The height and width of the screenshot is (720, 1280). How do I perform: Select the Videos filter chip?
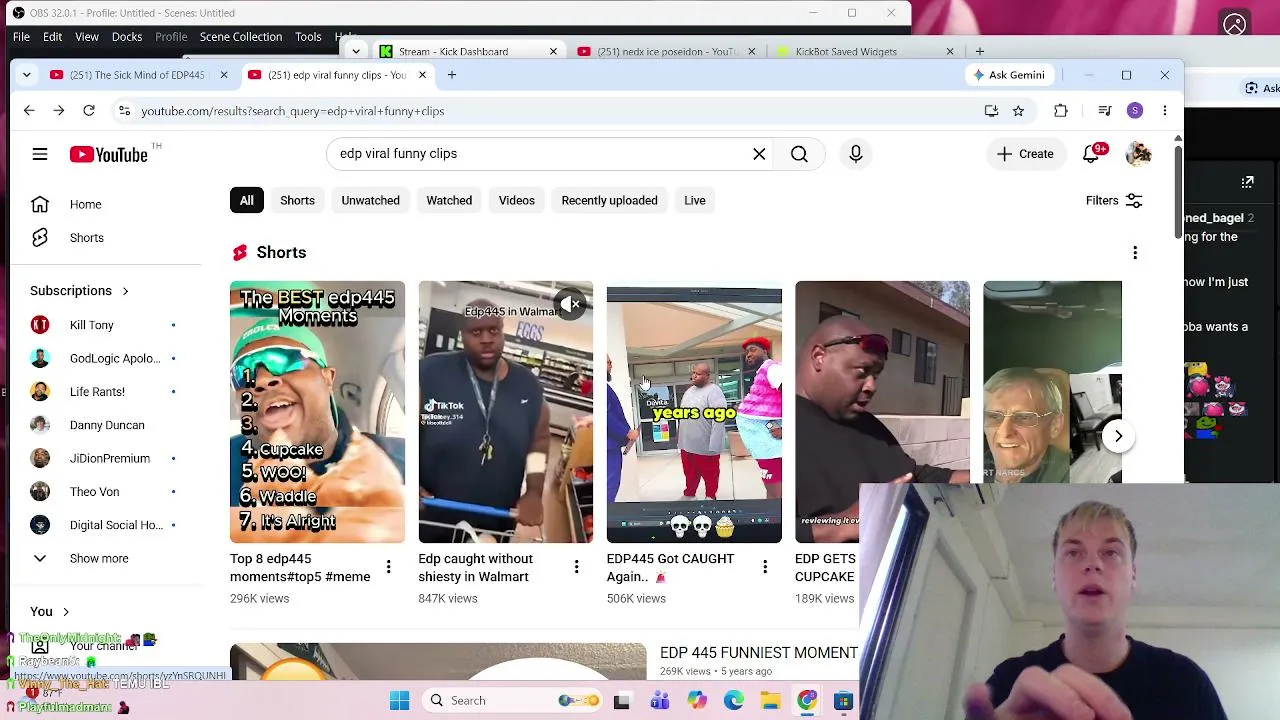517,200
